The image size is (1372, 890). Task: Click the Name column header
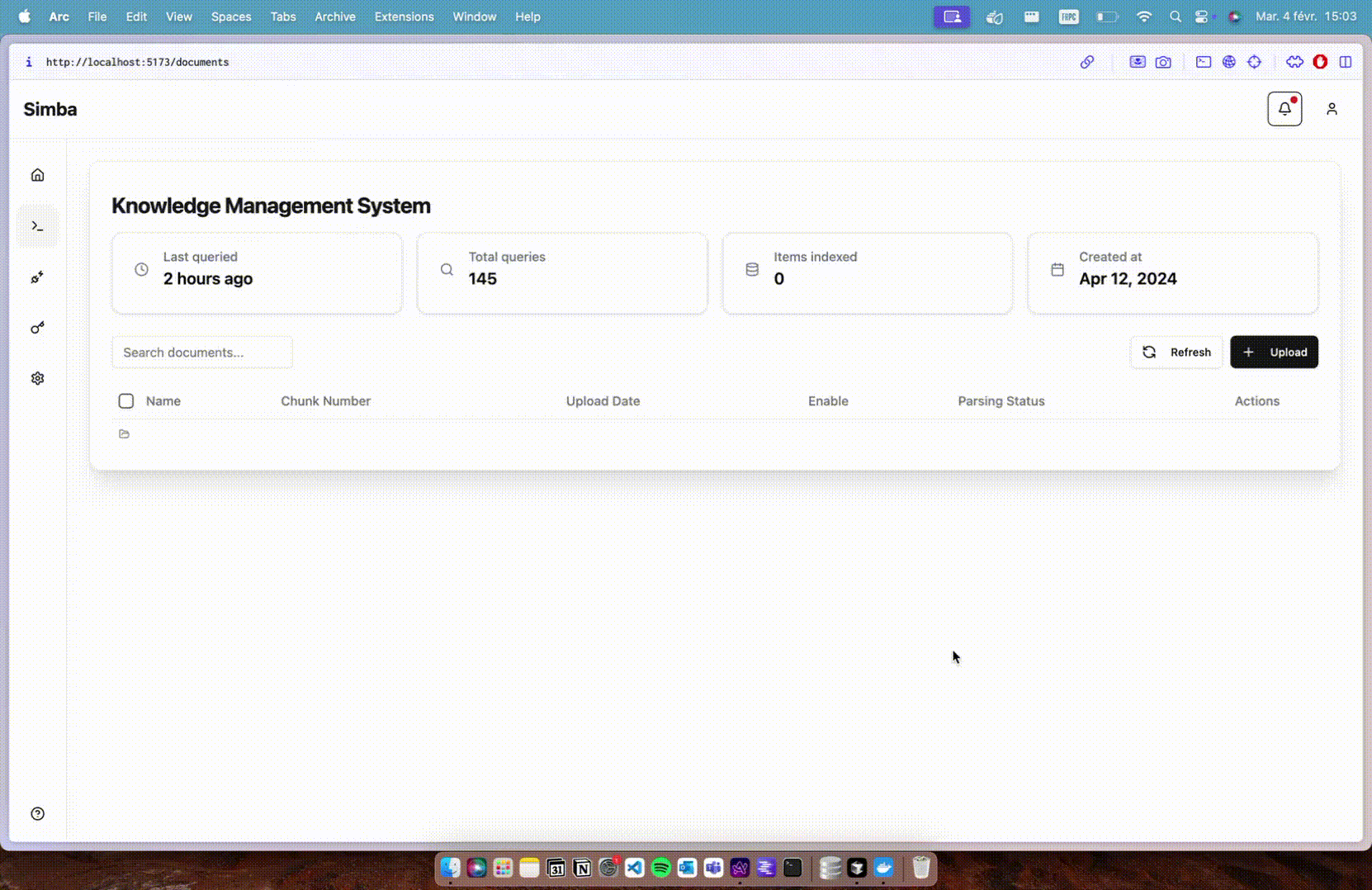click(x=163, y=401)
